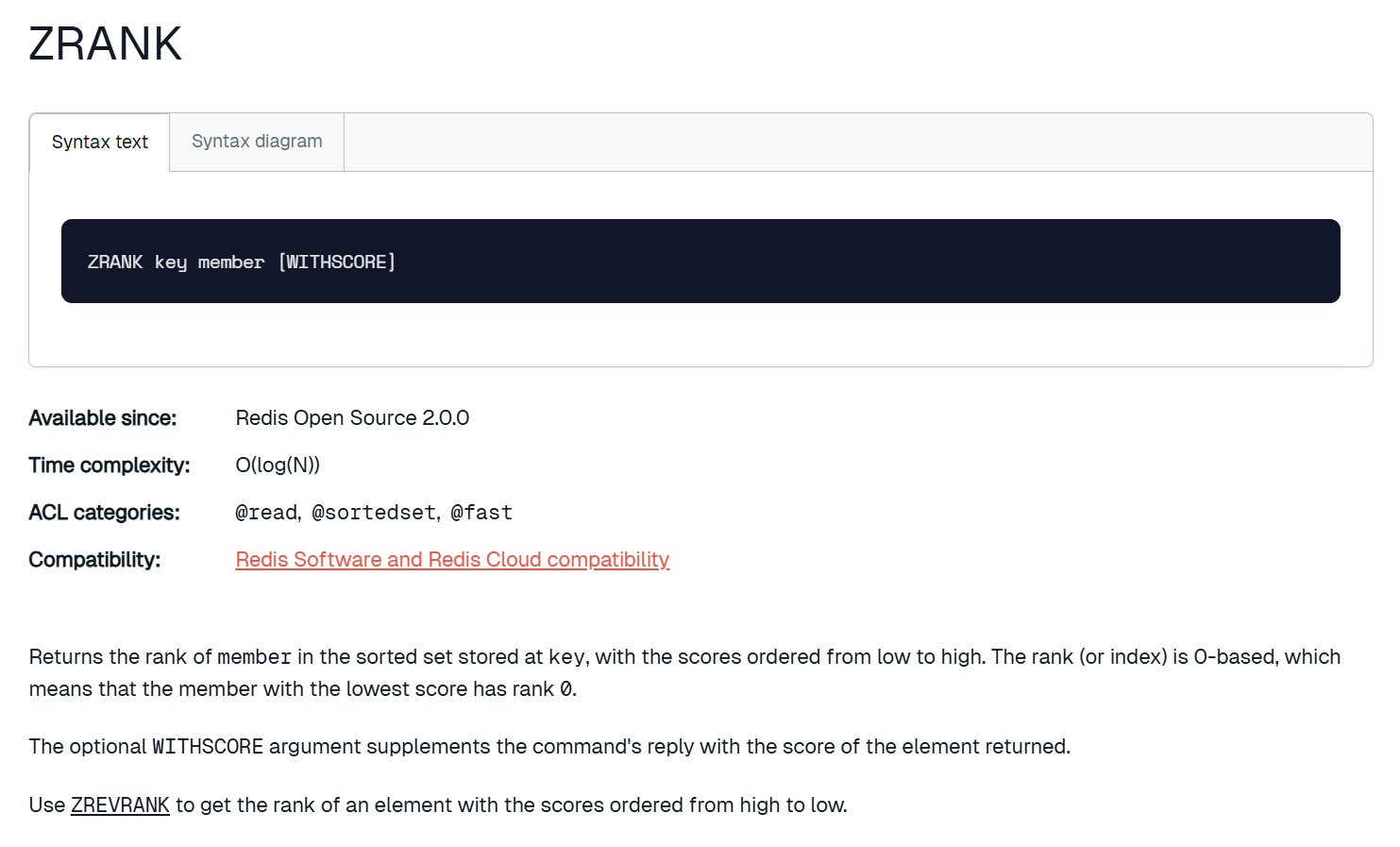Click the ACL categories label
Image resolution: width=1400 pixels, height=847 pixels.
tap(104, 512)
